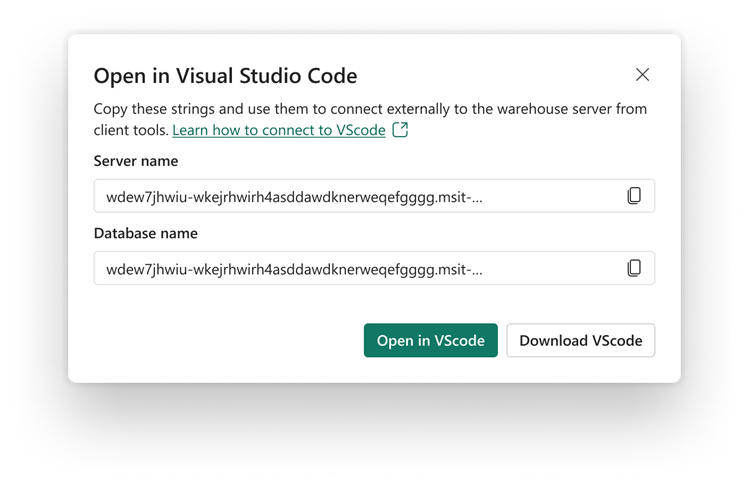Image resolution: width=749 pixels, height=485 pixels.
Task: Click the clipboard icon in Server name box
Action: (x=634, y=195)
